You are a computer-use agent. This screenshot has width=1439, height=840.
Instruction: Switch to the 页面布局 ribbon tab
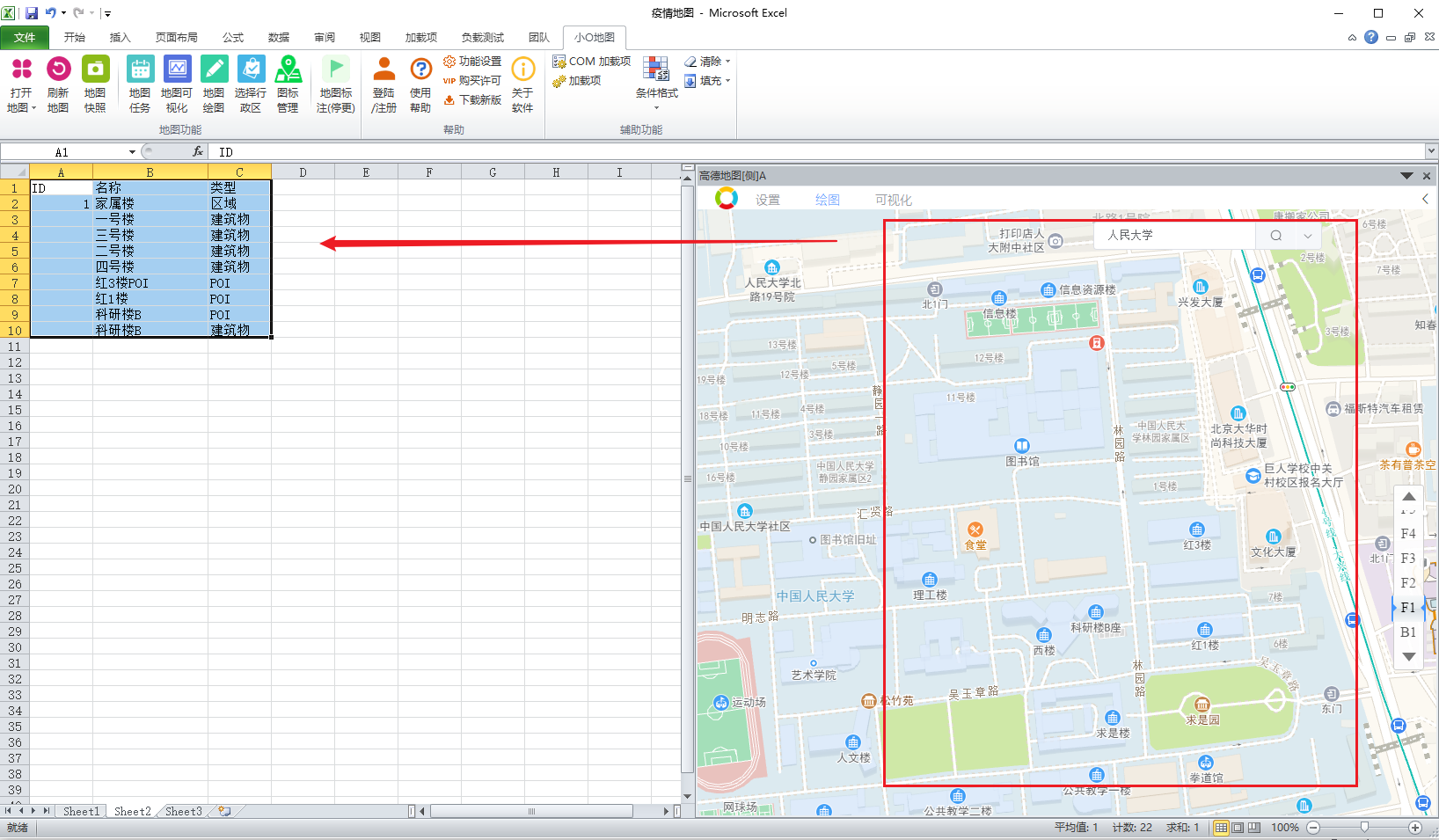177,37
